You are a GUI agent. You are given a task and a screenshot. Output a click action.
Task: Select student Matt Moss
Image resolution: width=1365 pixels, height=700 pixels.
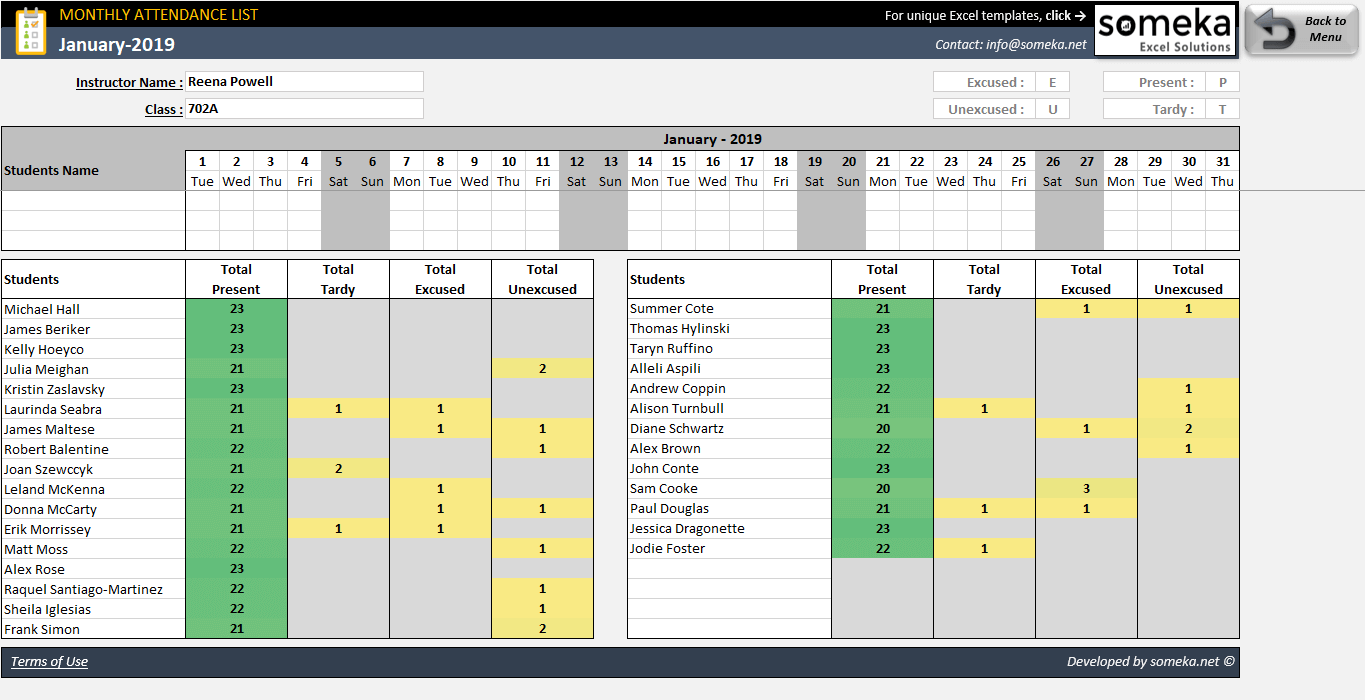point(93,549)
